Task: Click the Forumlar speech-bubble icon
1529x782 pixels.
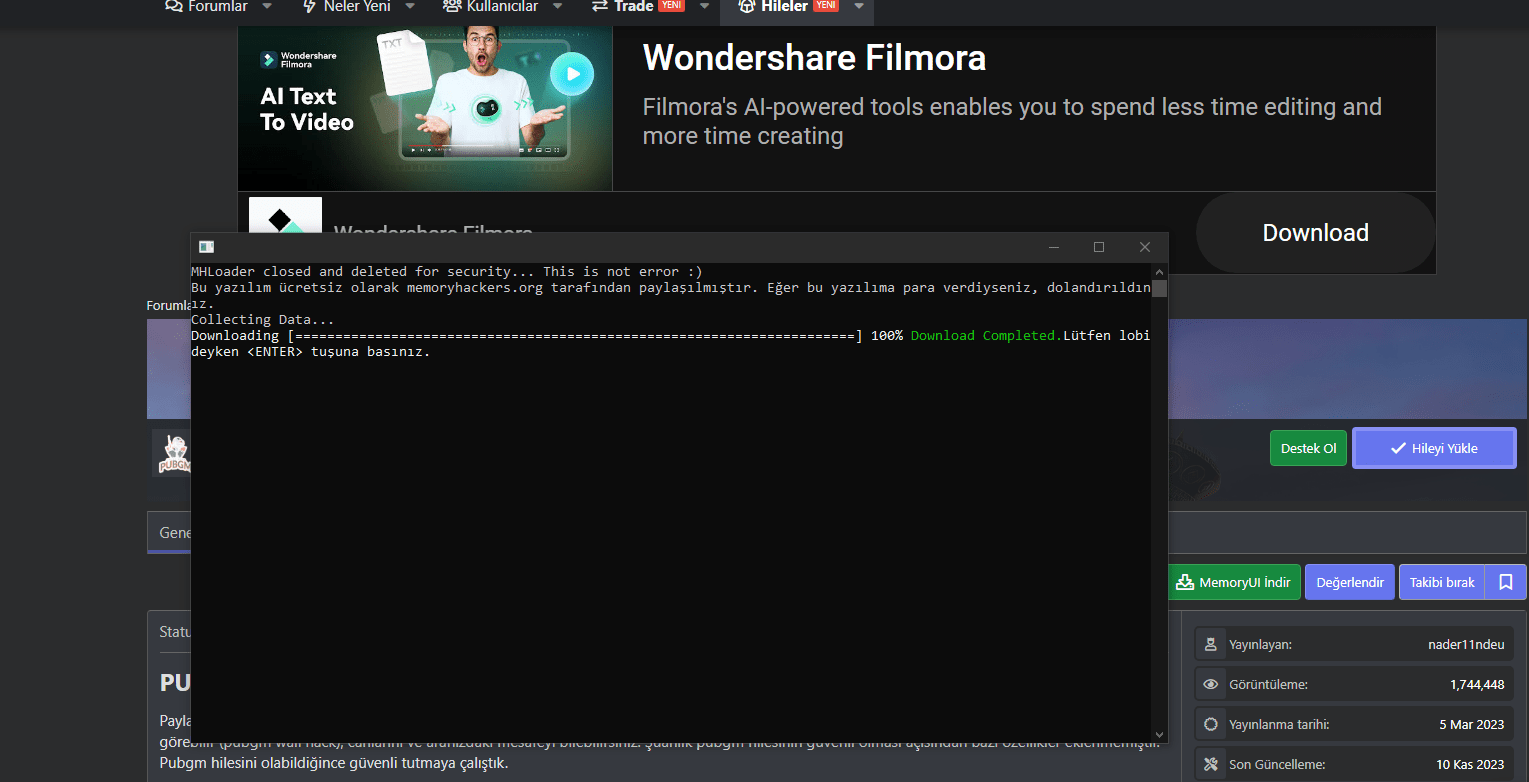Action: 174,6
